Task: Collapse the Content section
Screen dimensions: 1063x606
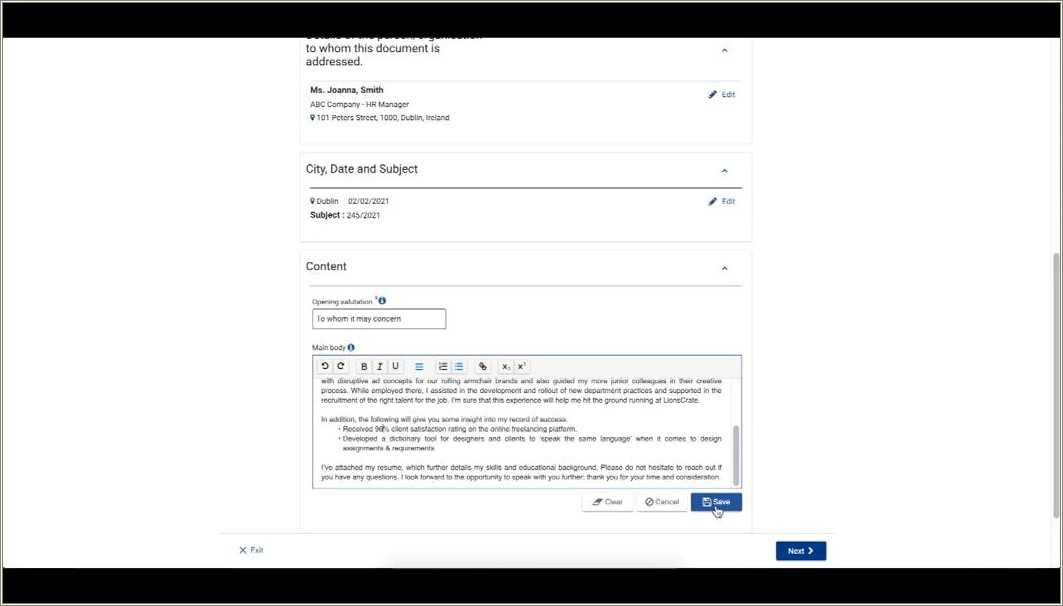Action: (x=724, y=268)
